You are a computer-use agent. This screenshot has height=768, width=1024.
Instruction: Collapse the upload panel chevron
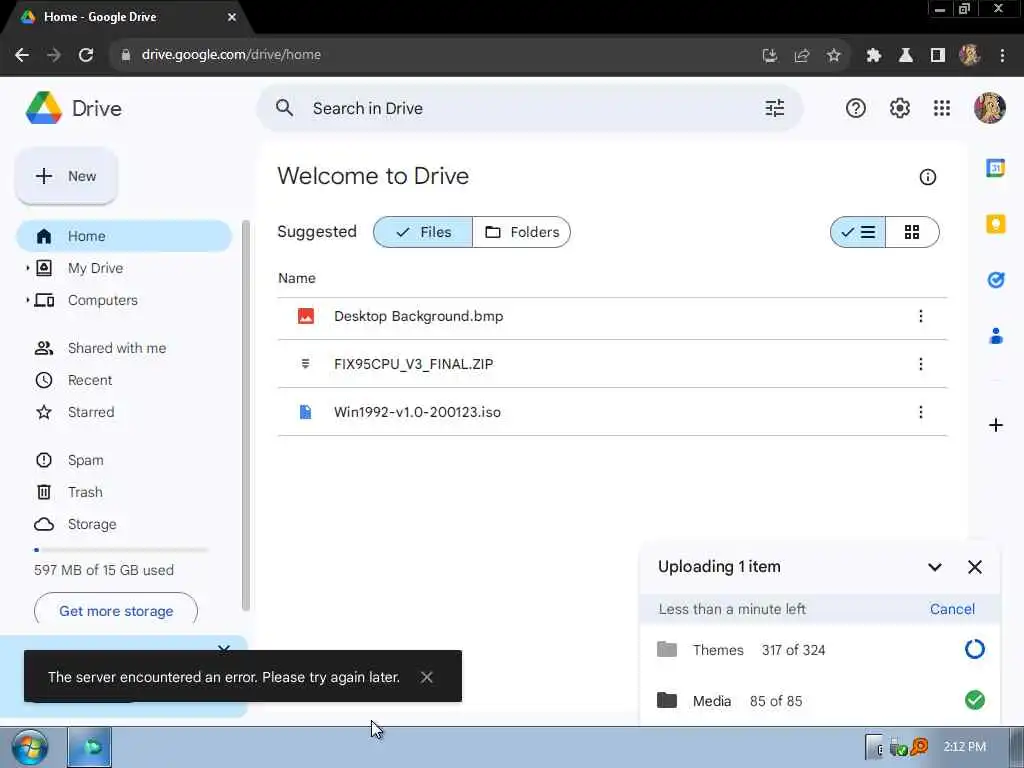coord(935,567)
